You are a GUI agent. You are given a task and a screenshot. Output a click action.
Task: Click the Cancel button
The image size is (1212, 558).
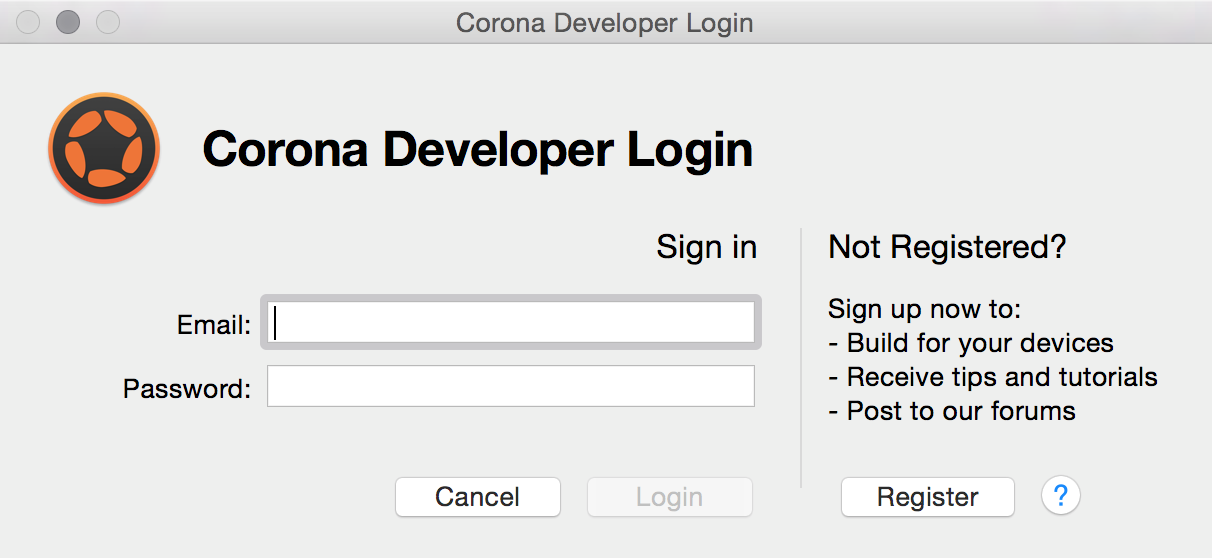478,497
